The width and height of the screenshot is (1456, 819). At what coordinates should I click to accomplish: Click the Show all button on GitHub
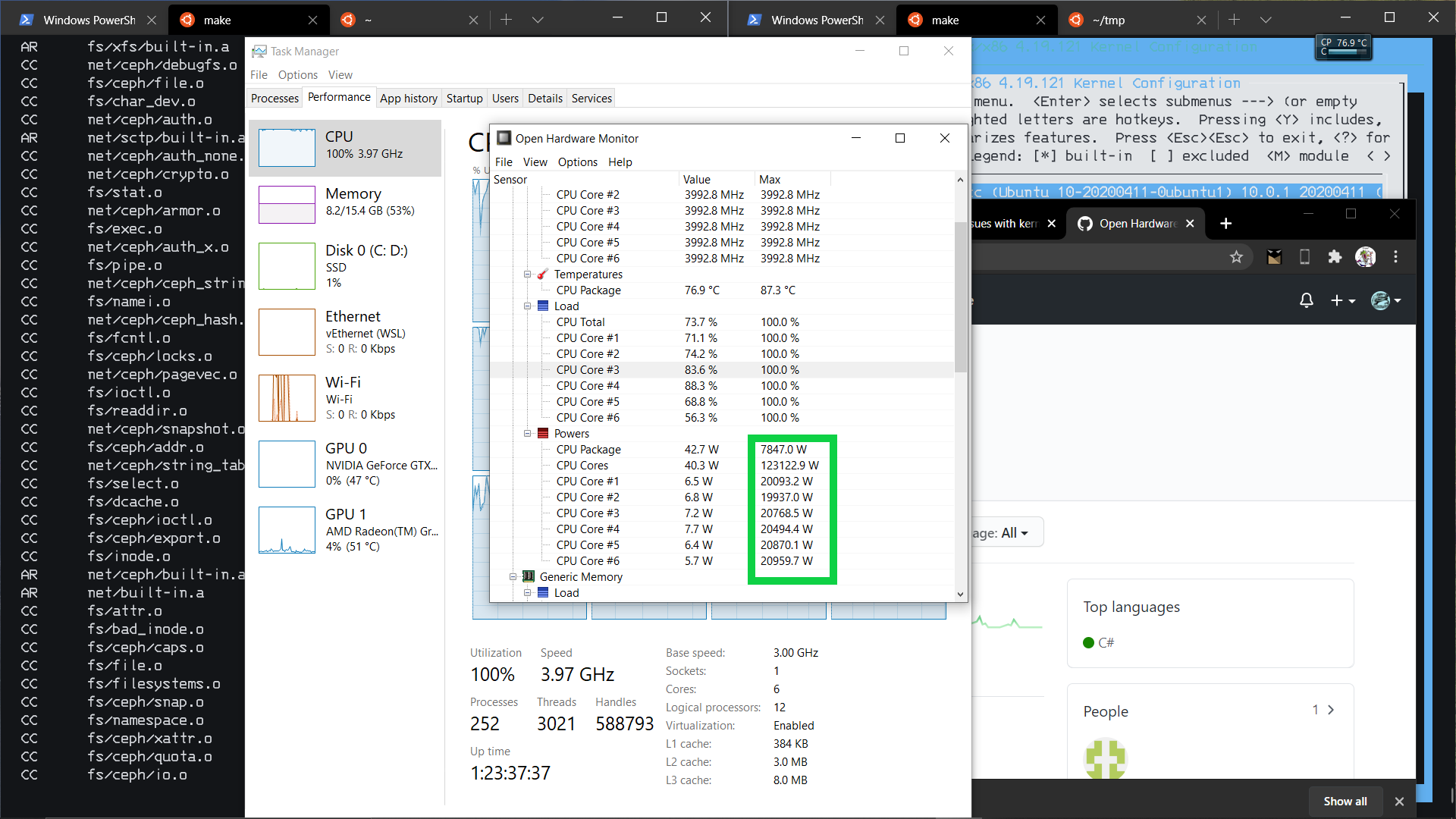coord(1345,801)
